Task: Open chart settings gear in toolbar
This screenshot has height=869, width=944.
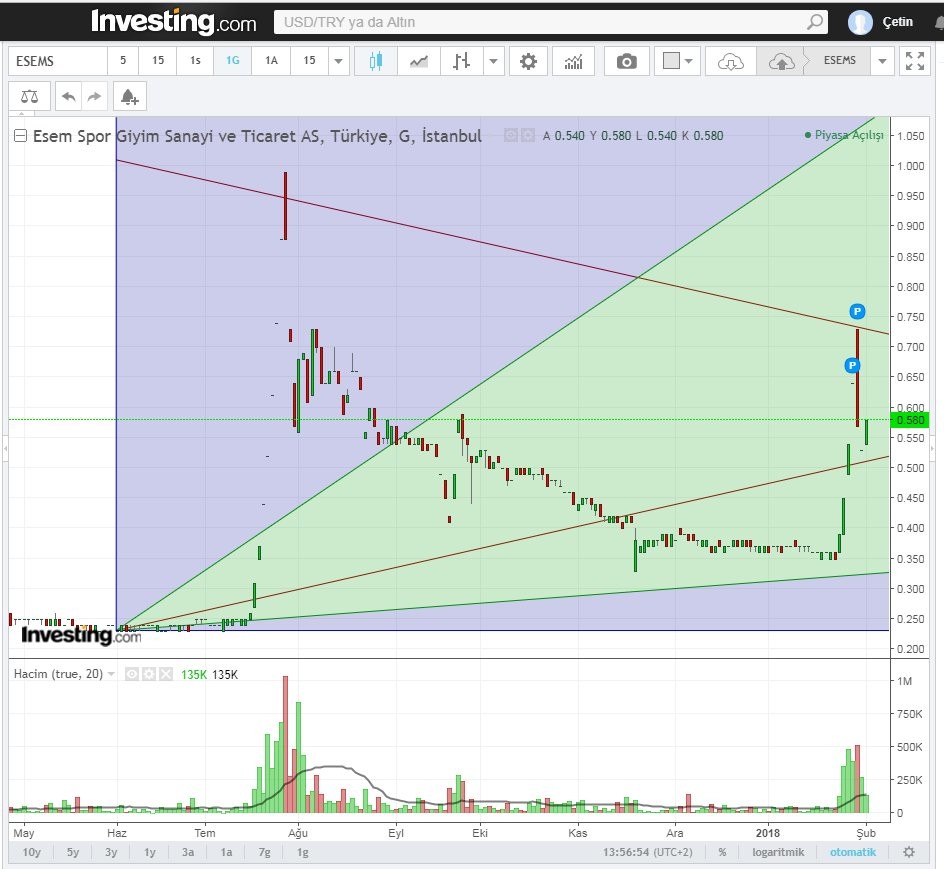Action: coord(528,61)
